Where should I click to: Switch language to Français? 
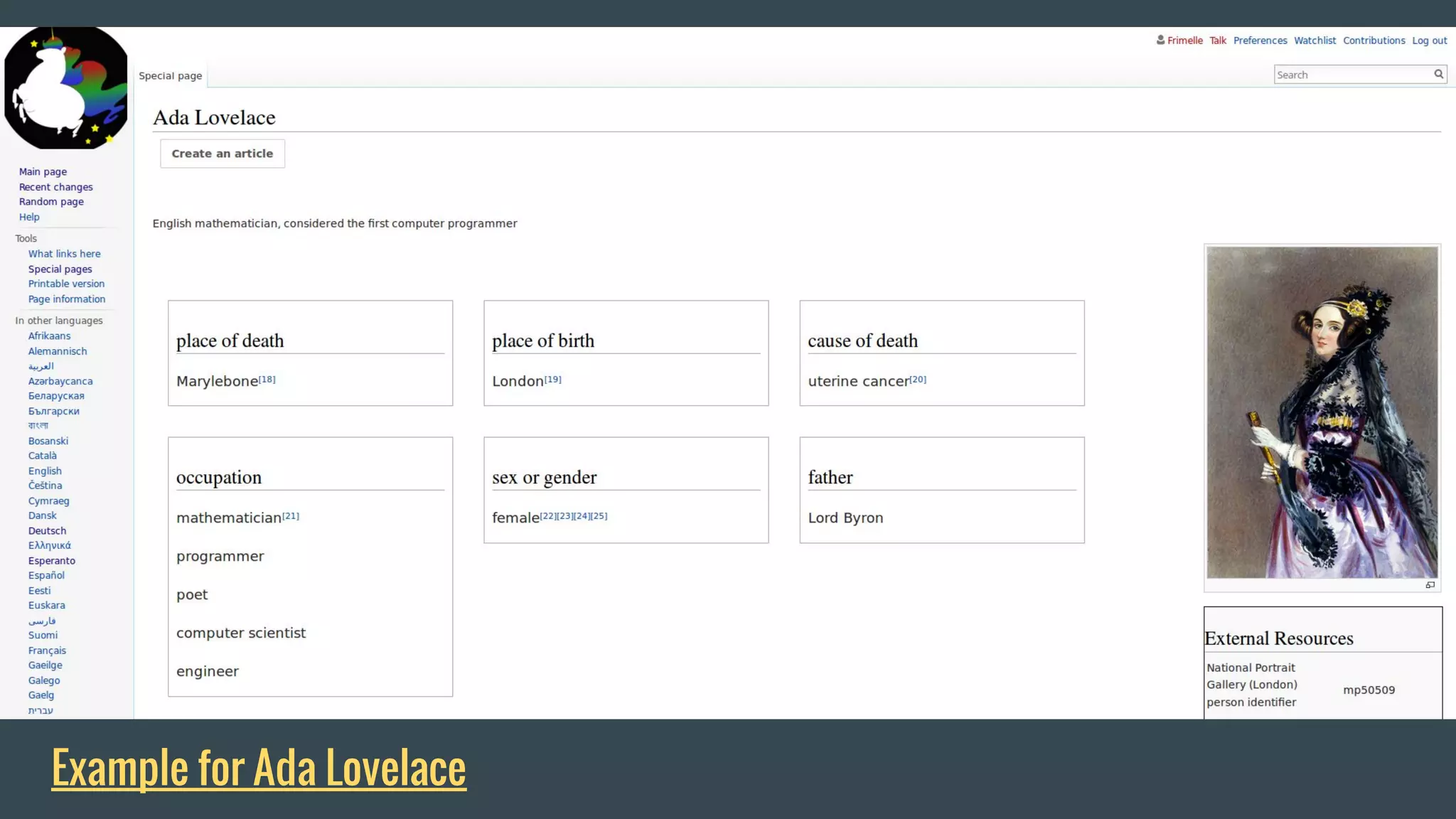pyautogui.click(x=47, y=651)
